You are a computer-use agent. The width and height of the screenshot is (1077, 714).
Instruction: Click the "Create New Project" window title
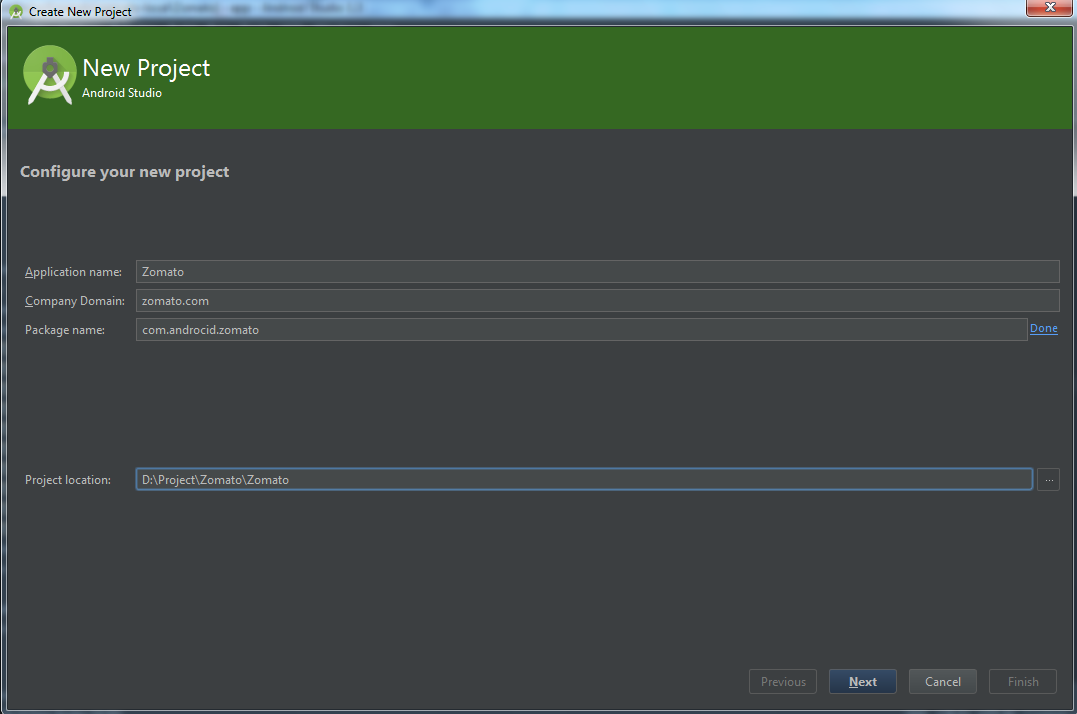tap(80, 12)
